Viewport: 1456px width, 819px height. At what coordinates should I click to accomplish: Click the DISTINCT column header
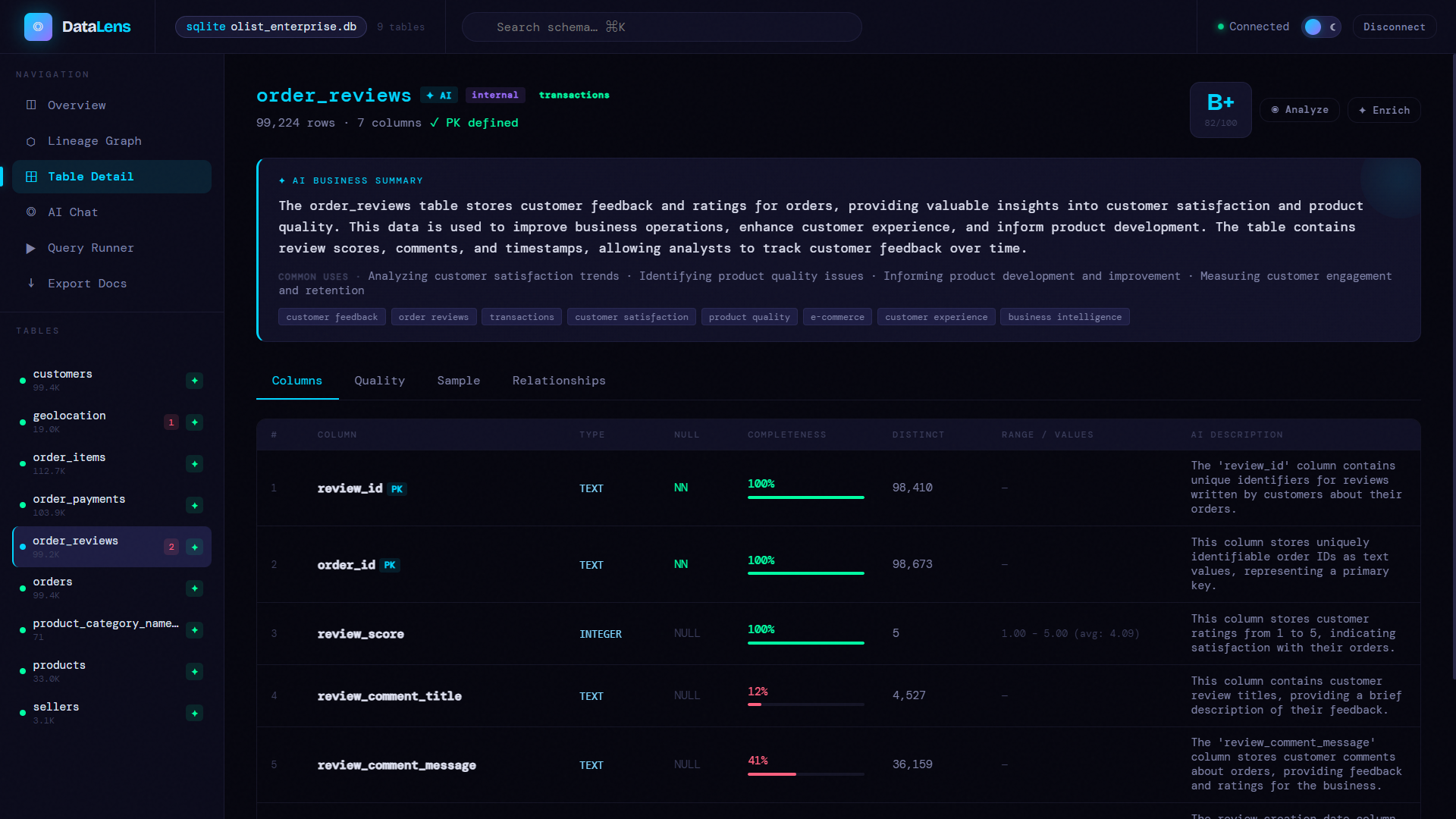[918, 435]
